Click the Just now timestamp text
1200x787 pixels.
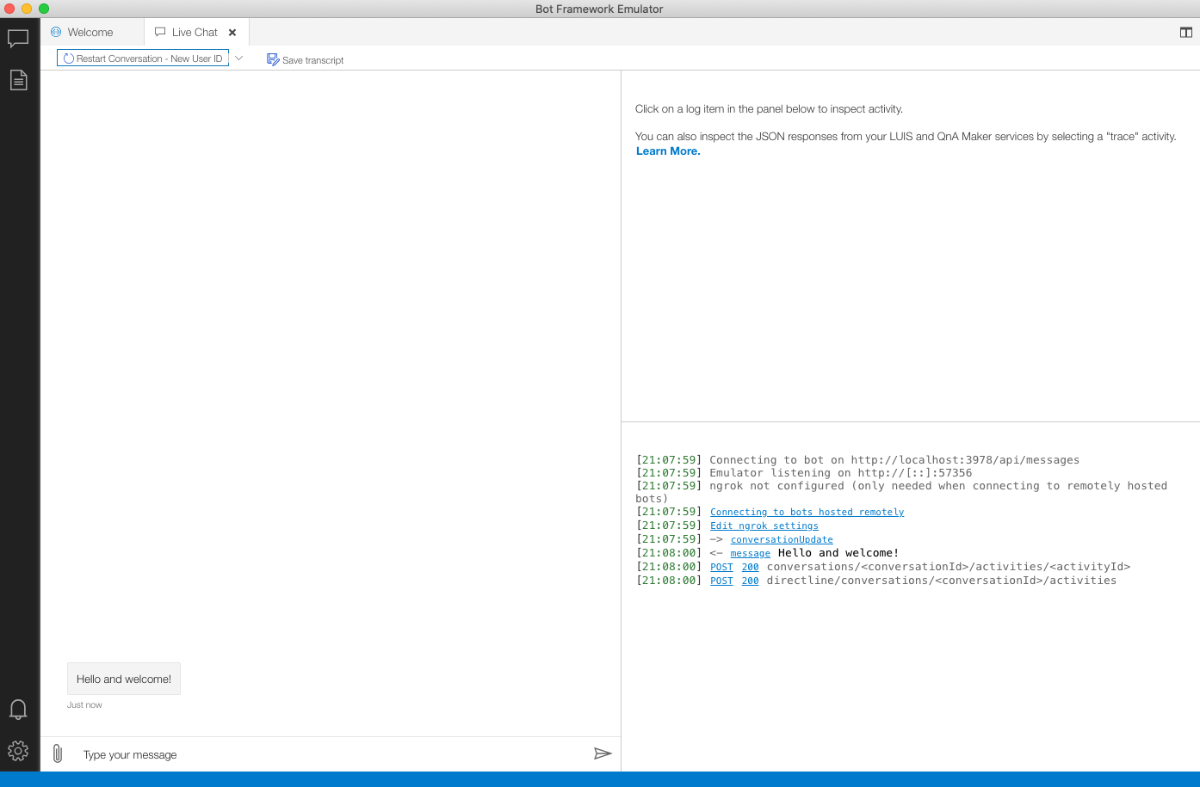(x=85, y=705)
